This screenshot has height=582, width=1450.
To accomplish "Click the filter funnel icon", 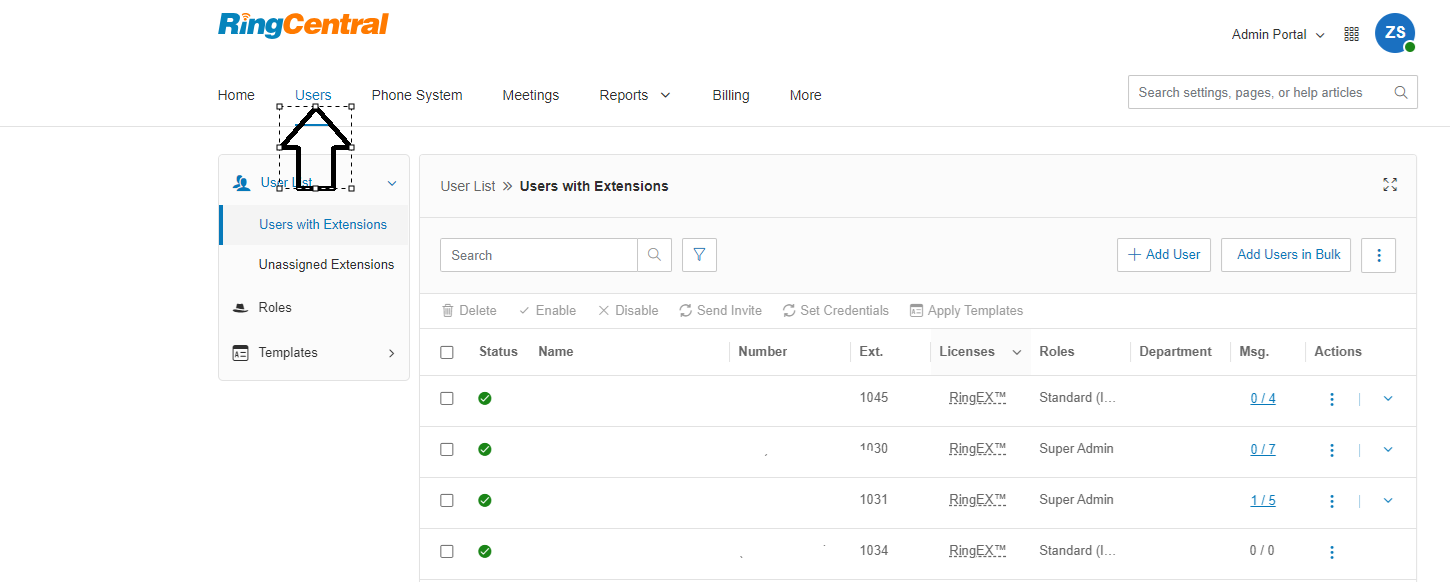I will [699, 255].
